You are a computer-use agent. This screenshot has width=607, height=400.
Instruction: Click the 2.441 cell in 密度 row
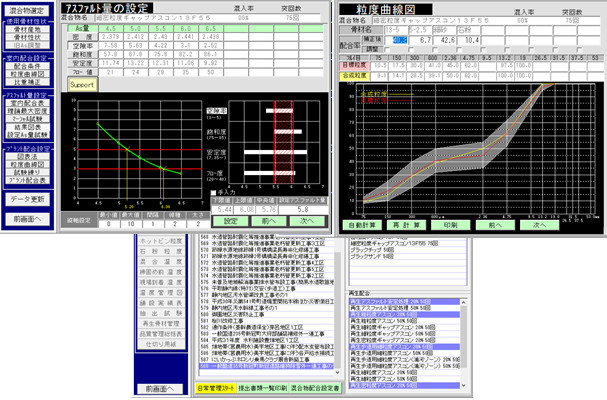185,37
